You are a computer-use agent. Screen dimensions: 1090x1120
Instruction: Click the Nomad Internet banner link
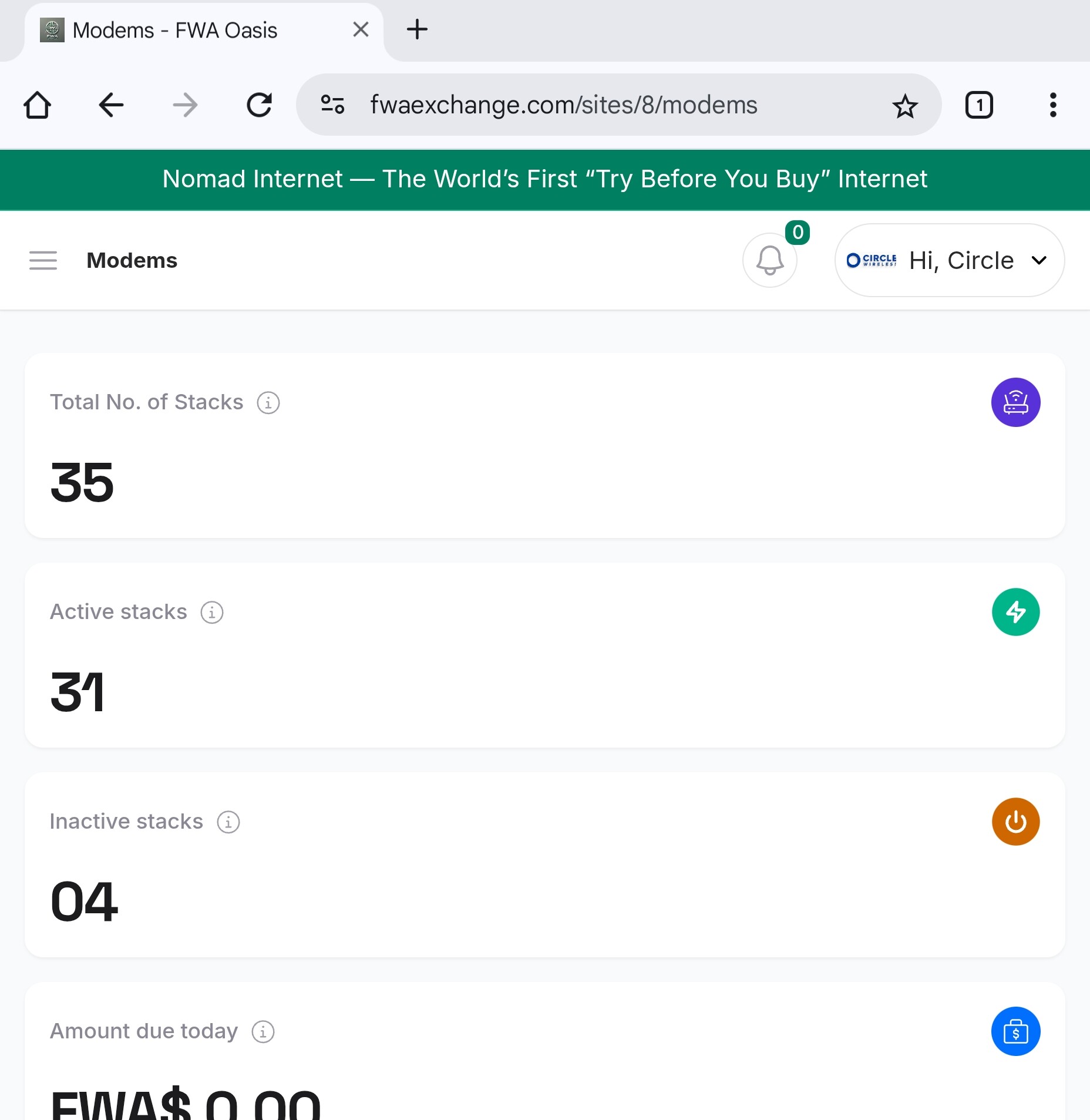[545, 179]
